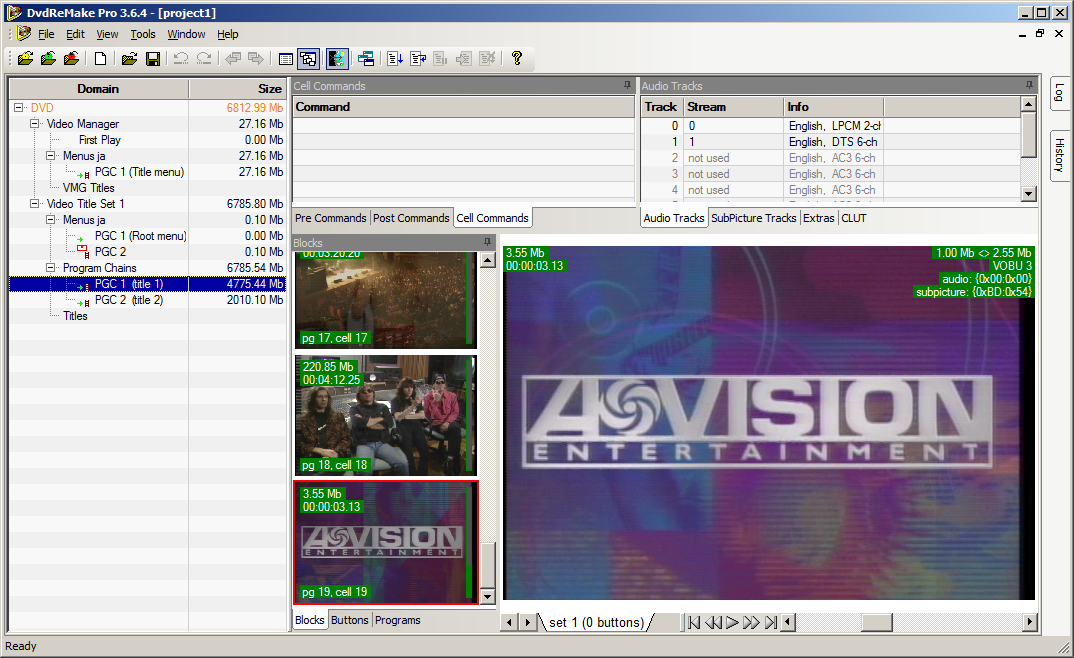Switch to CLUT tab
Image resolution: width=1074 pixels, height=658 pixels.
853,218
